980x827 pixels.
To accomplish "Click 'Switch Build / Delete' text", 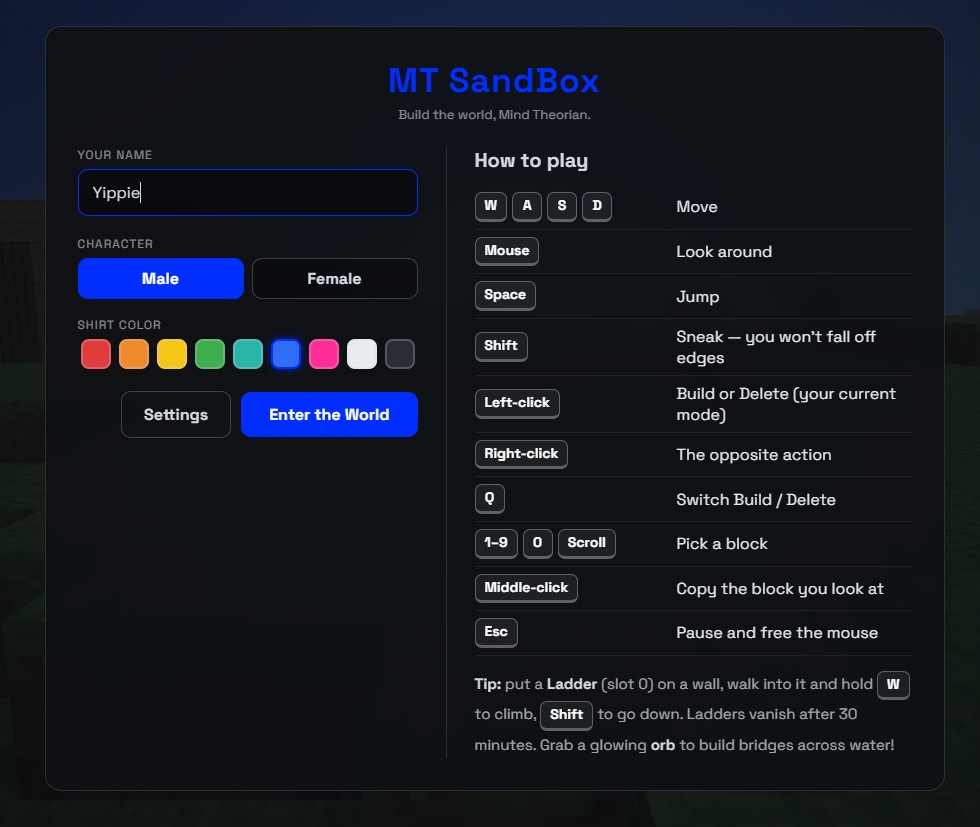I will click(x=756, y=500).
